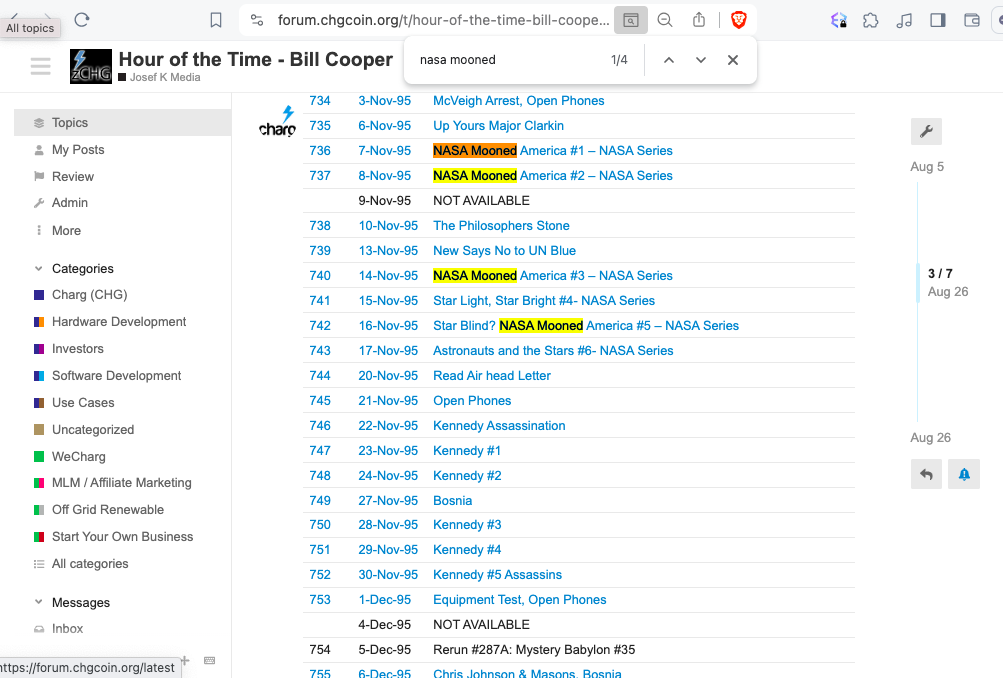Open Start Your Own Business category
Image resolution: width=1003 pixels, height=678 pixels.
click(x=122, y=537)
